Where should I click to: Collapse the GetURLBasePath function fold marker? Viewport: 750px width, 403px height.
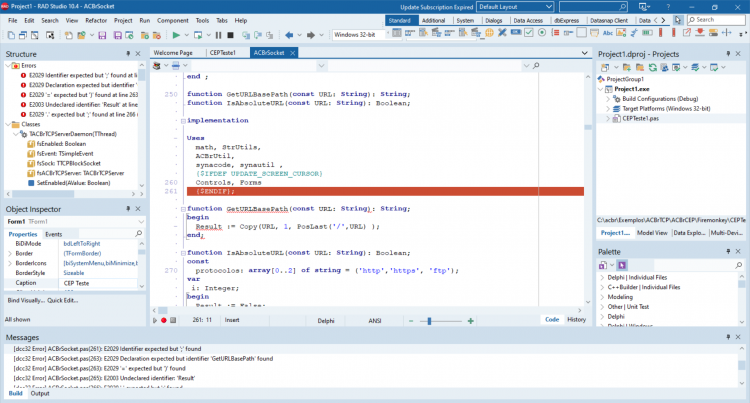pyautogui.click(x=183, y=209)
